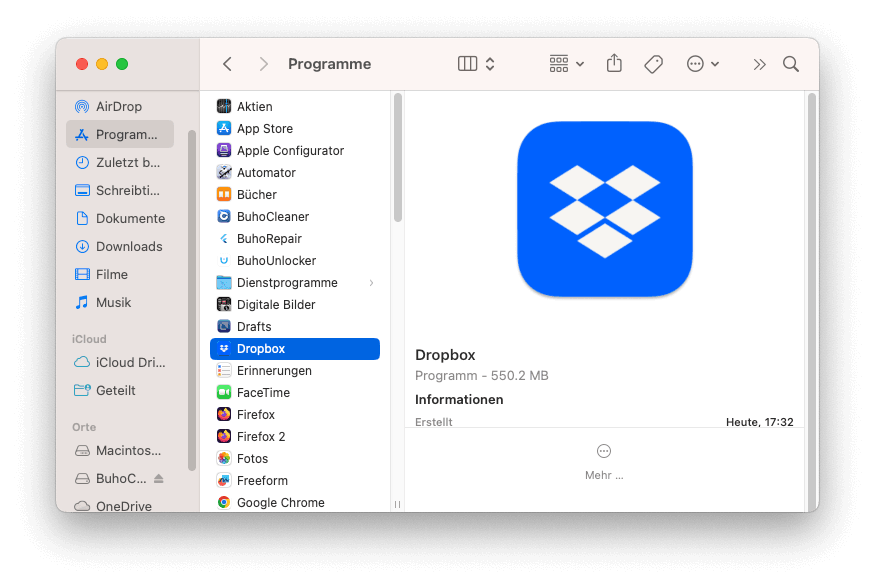Select the BuhoRepair app icon
The width and height of the screenshot is (875, 586).
point(224,238)
